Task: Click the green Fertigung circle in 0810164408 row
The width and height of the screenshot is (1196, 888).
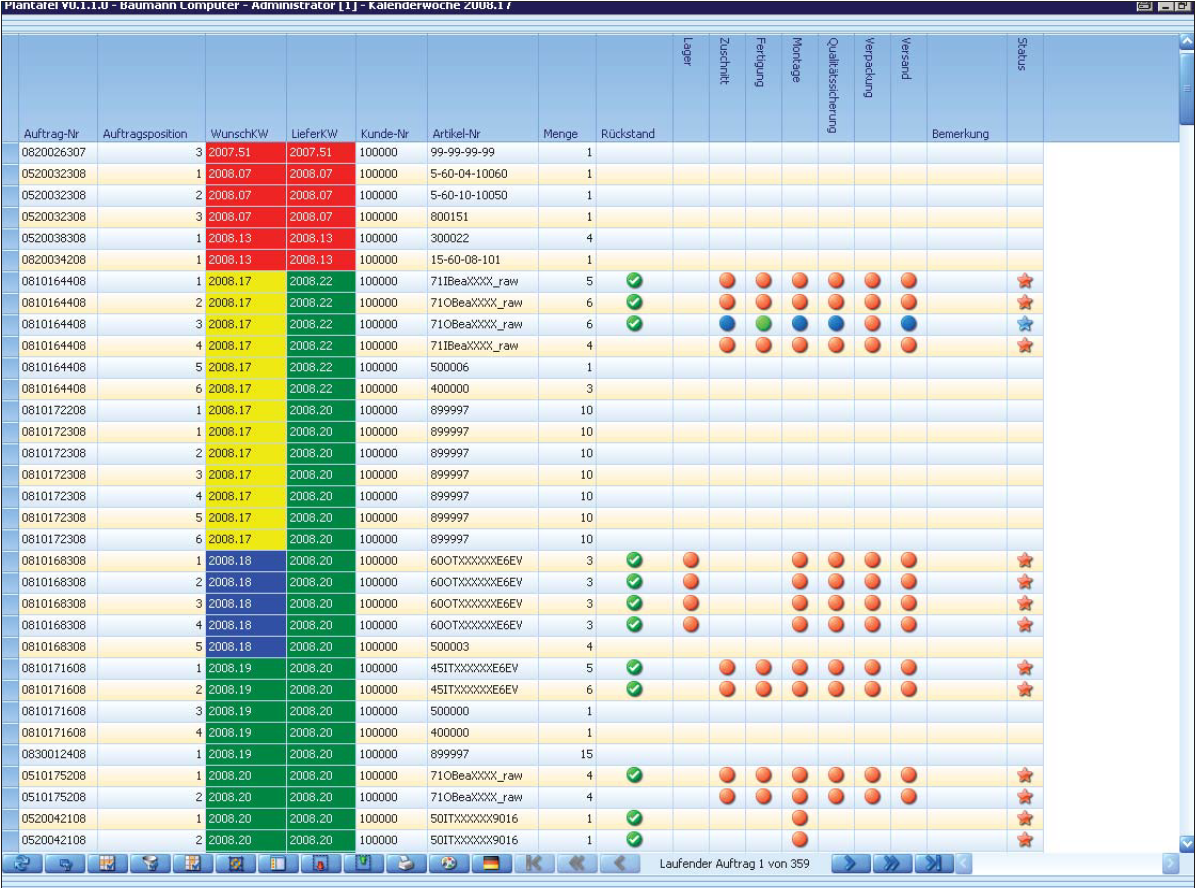Action: pyautogui.click(x=763, y=323)
